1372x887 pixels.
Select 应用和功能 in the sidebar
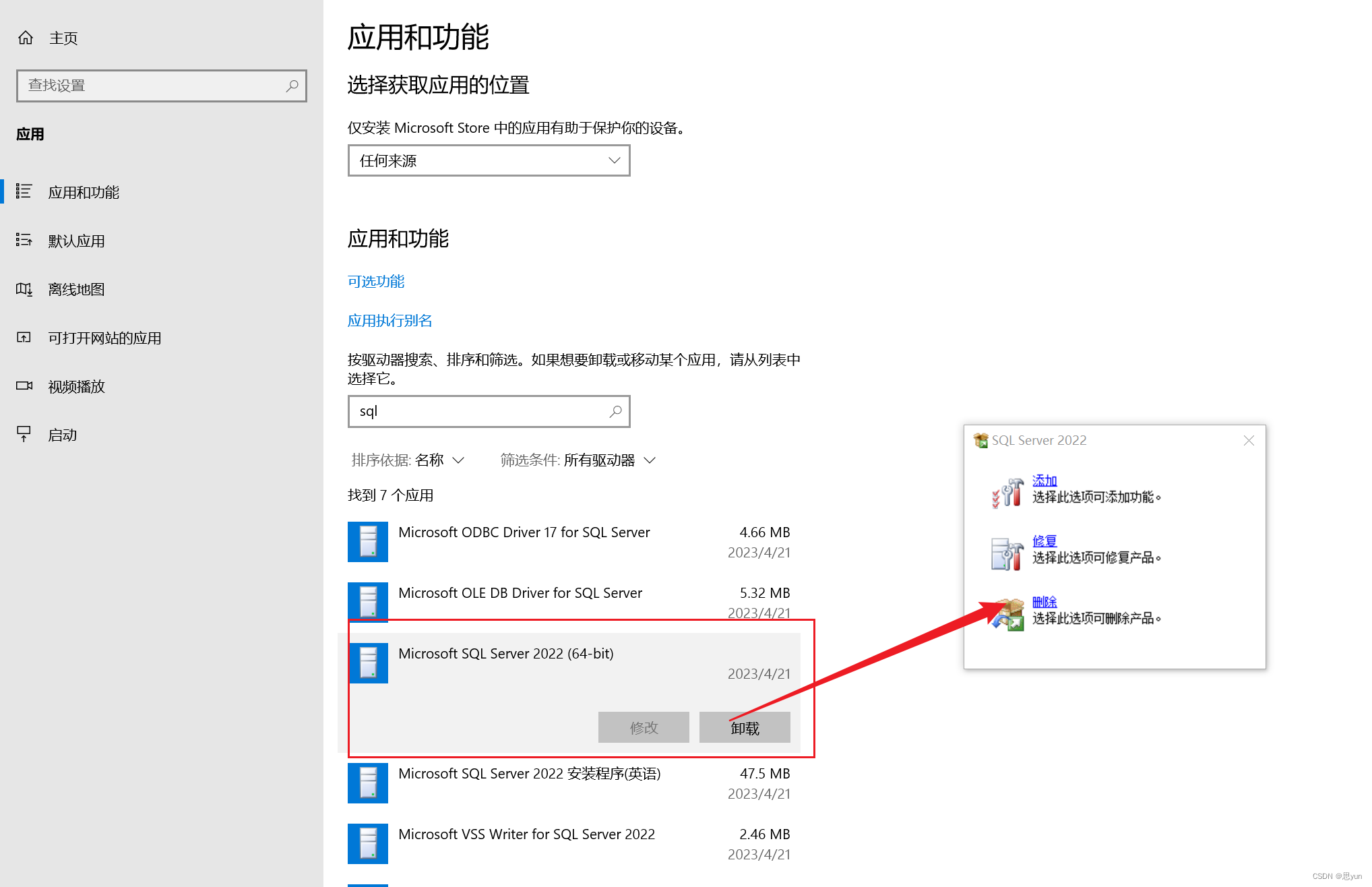(84, 192)
